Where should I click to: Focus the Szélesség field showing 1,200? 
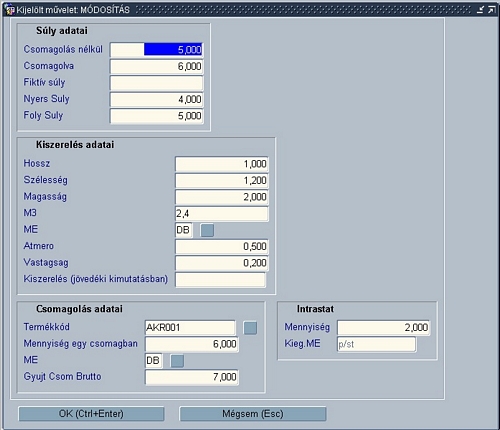pos(222,180)
